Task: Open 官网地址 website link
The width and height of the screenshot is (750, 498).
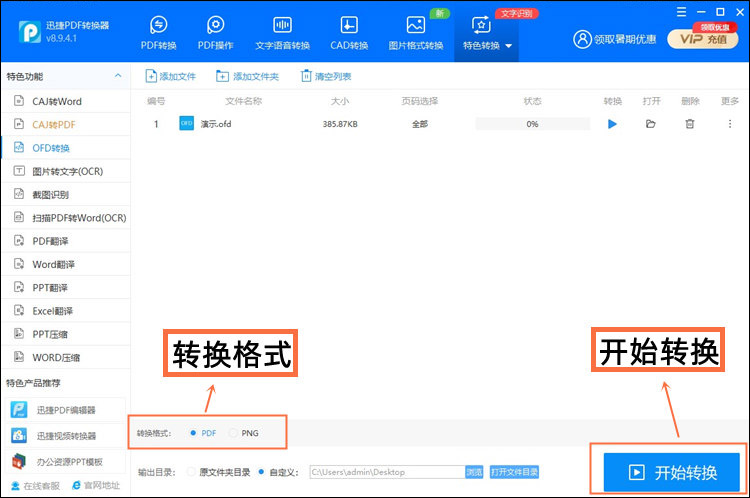Action: click(x=96, y=486)
